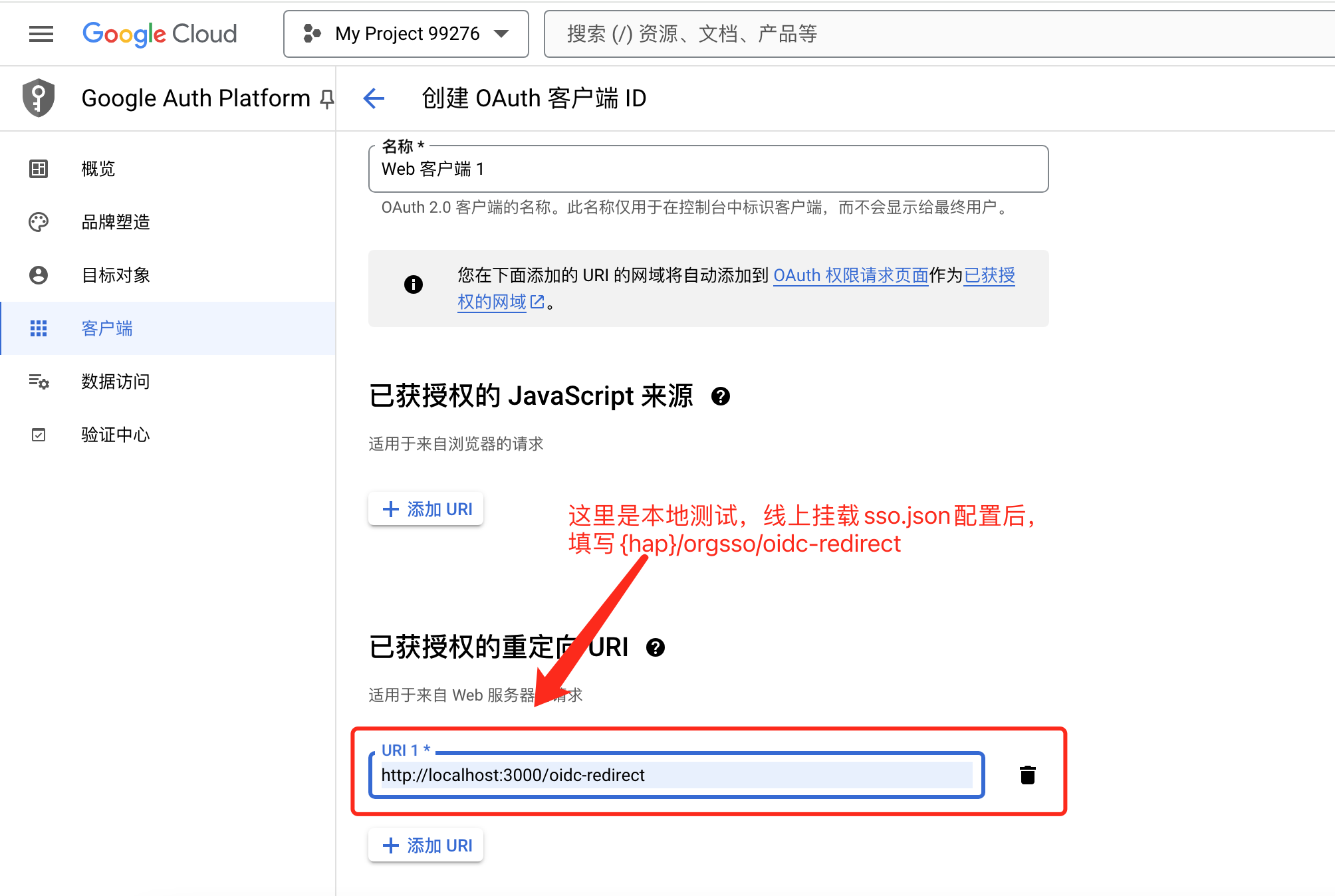Add a URI under JavaScript 来源
Screen dimensions: 1335x896
click(426, 509)
